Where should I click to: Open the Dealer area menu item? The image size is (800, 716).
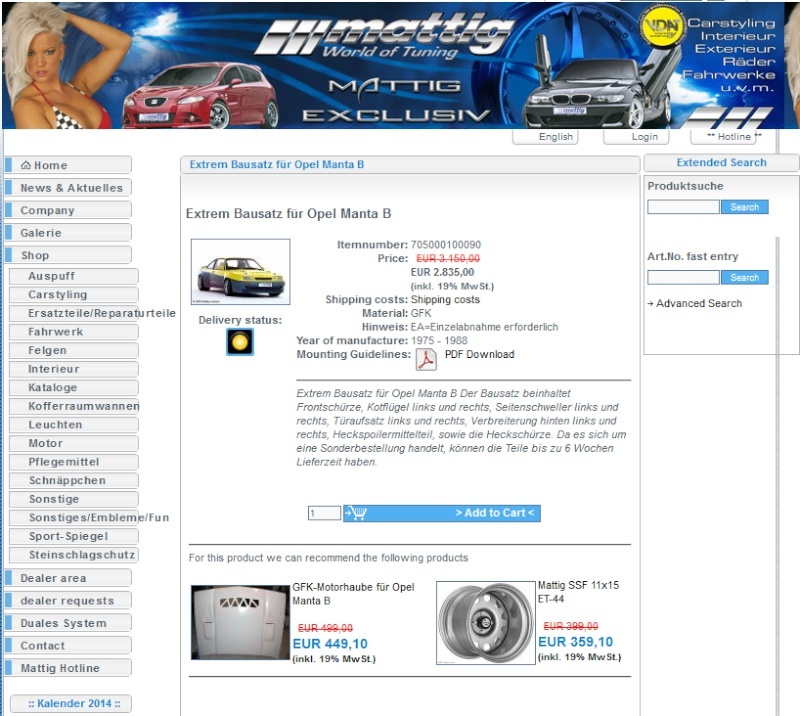click(68, 578)
